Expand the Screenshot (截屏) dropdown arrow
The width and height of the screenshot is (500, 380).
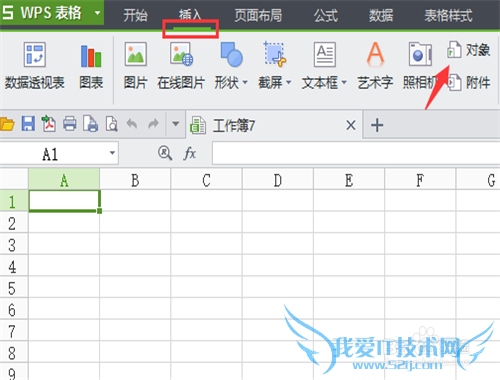(289, 82)
